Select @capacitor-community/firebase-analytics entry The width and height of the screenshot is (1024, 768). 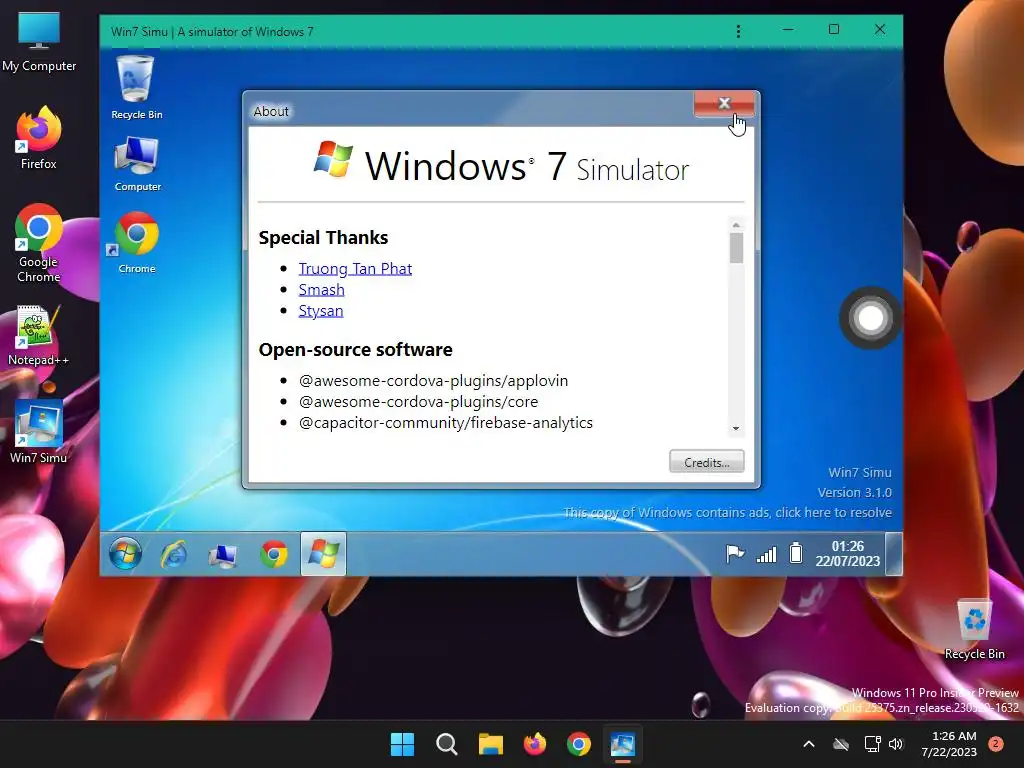point(445,422)
